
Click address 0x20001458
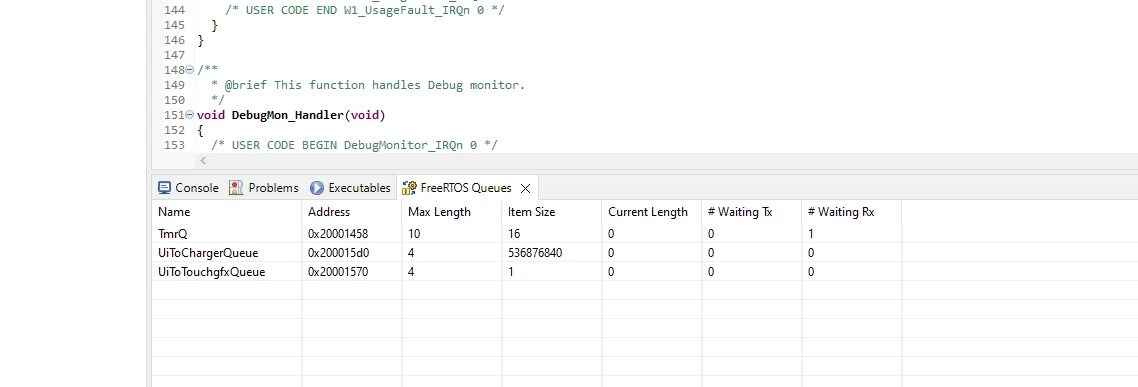(x=338, y=234)
